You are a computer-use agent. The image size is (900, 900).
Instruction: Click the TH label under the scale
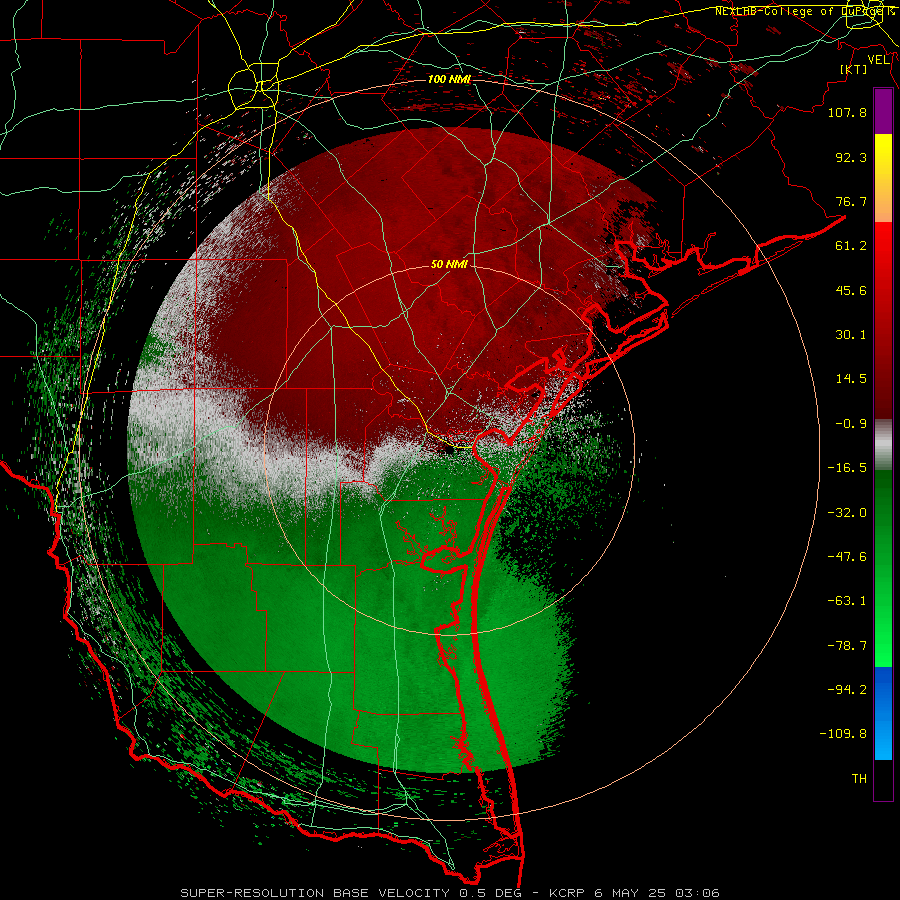click(x=859, y=779)
